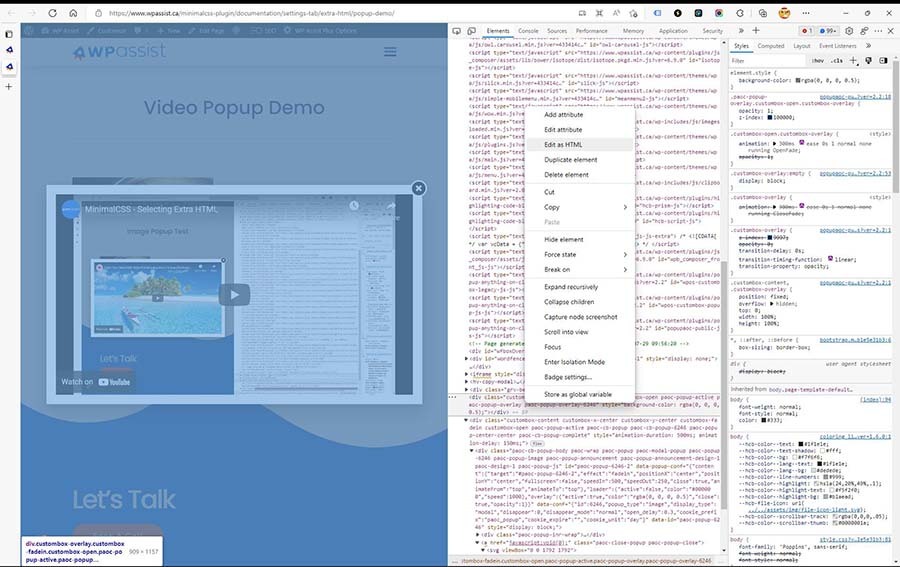Open the Computed styles tab
900x567 pixels.
coord(770,46)
